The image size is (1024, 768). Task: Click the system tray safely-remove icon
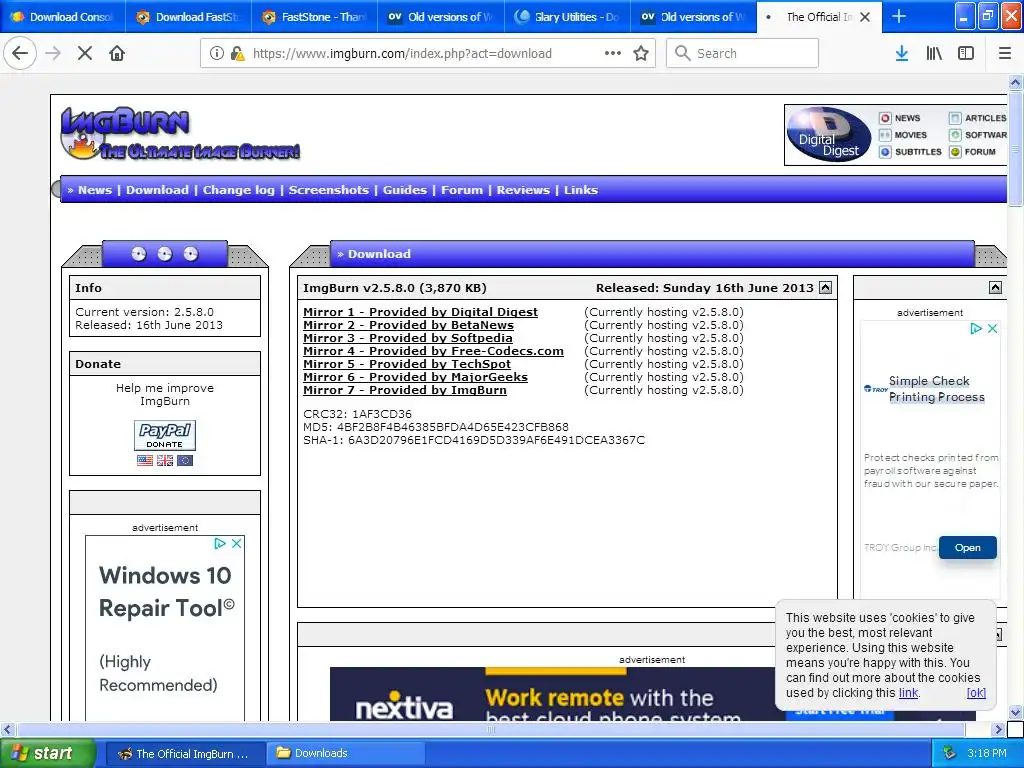click(950, 753)
